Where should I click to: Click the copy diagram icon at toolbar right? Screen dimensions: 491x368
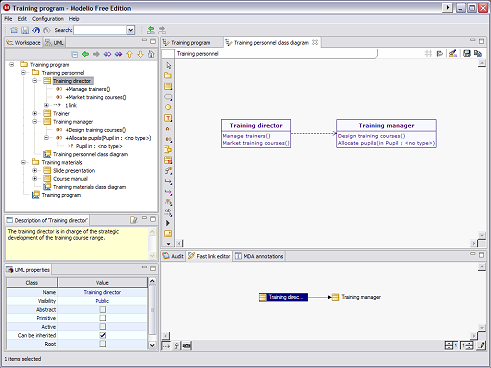[478, 54]
